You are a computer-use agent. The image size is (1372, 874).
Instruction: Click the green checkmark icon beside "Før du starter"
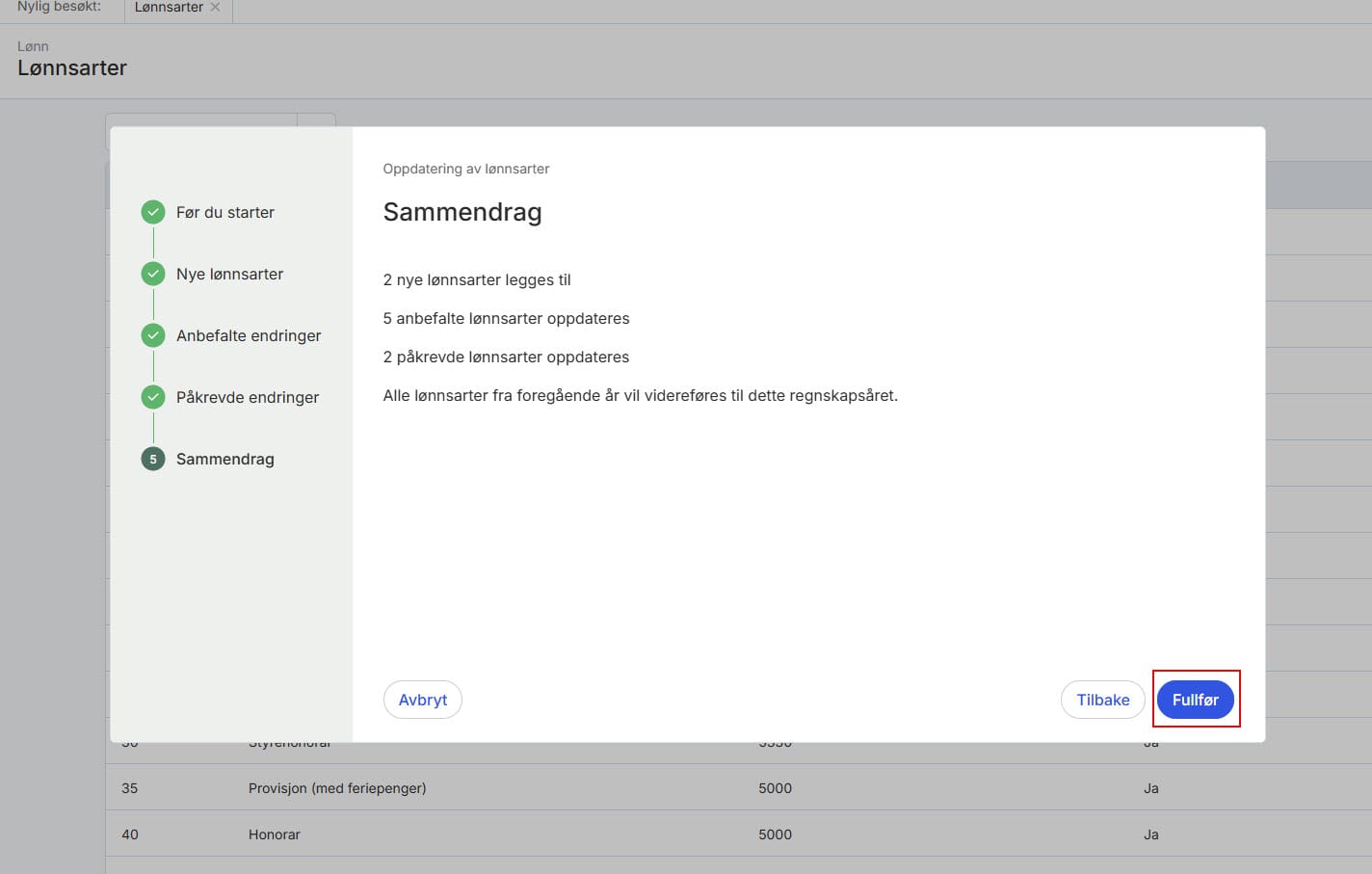[x=152, y=212]
